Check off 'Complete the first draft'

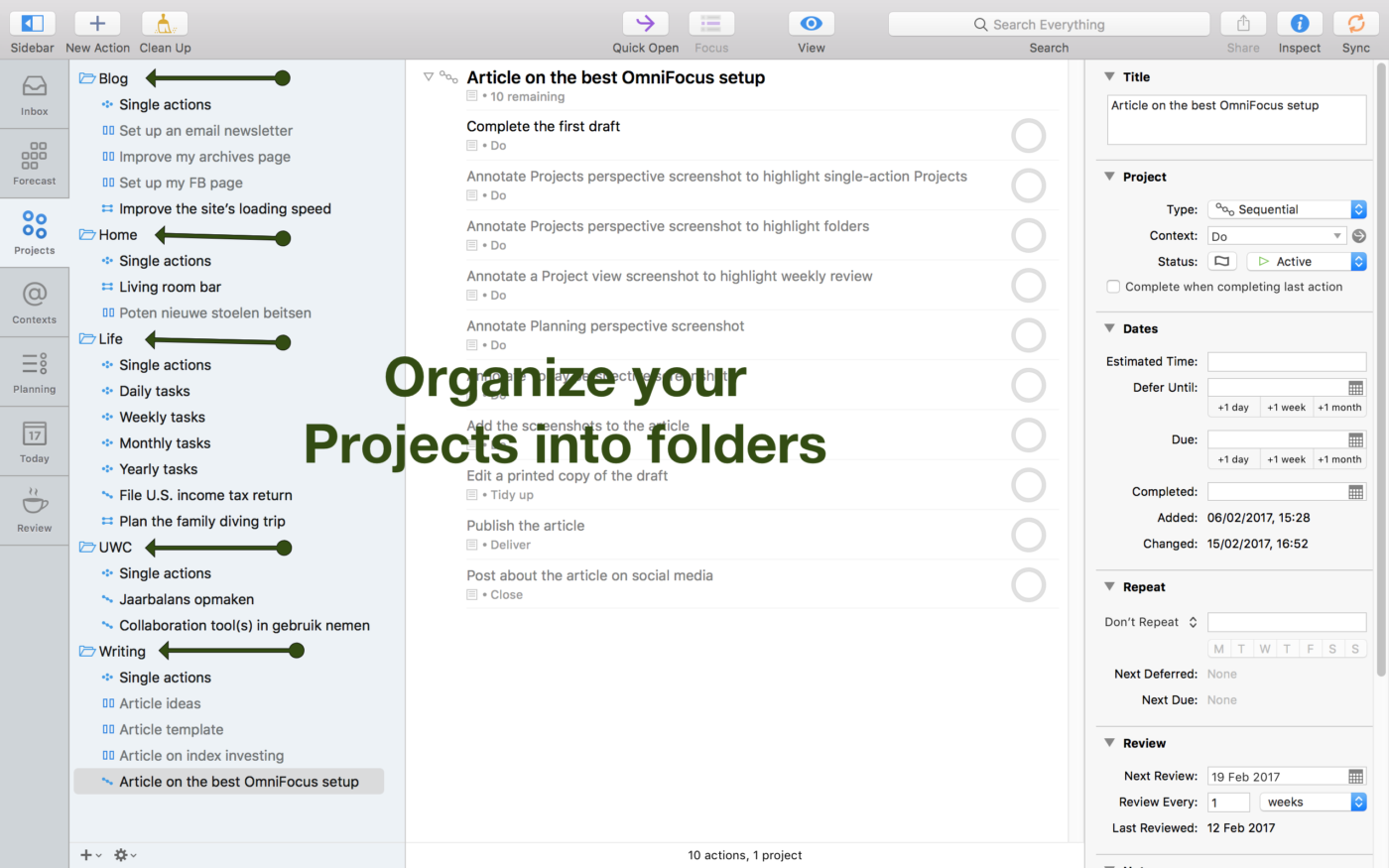pos(1029,136)
